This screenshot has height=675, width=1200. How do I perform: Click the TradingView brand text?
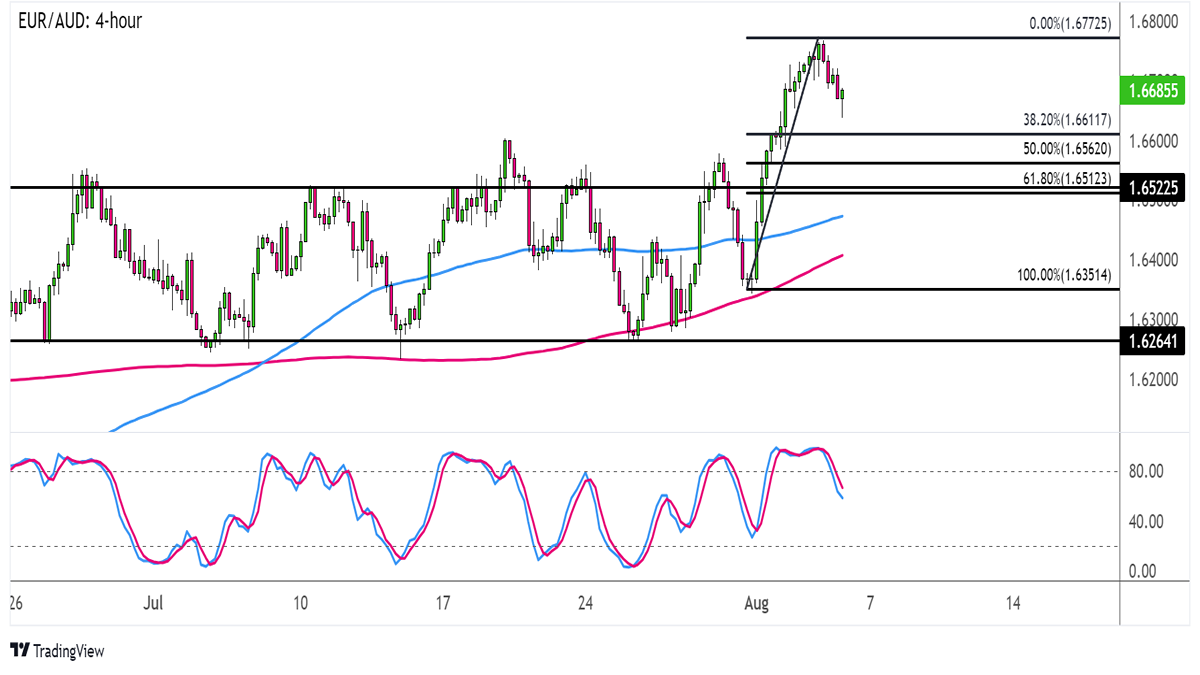point(68,651)
